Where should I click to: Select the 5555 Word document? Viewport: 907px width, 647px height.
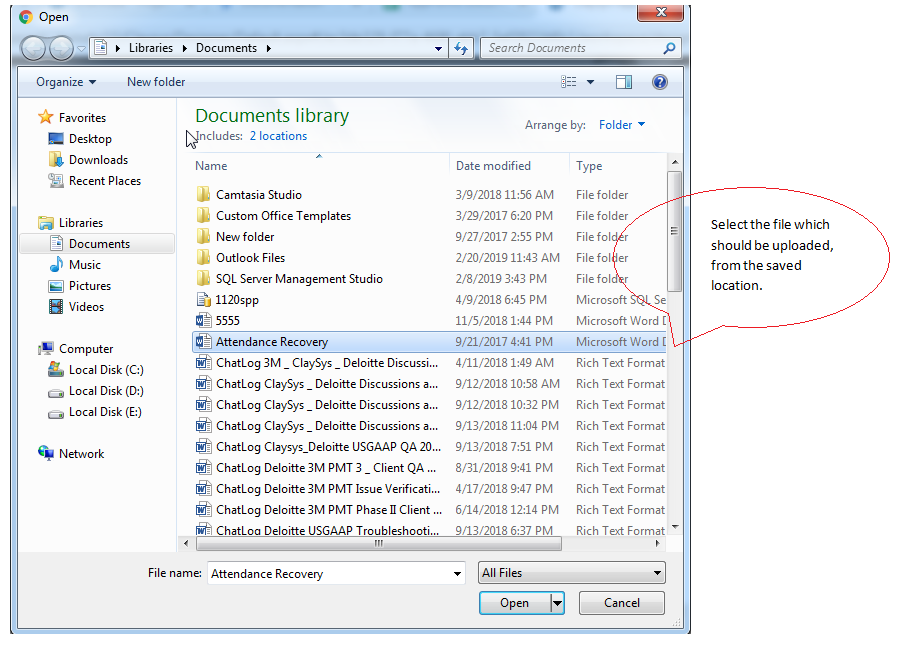click(x=429, y=321)
